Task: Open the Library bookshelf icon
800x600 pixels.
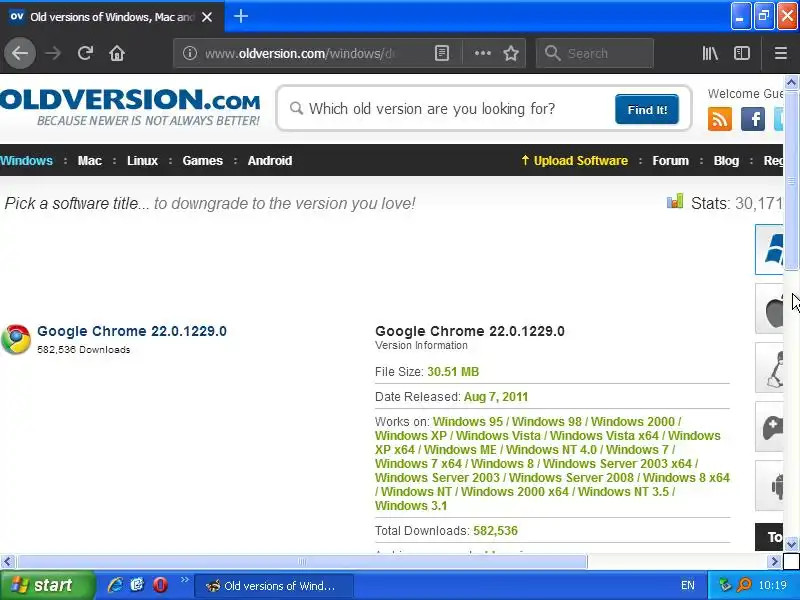Action: (x=710, y=53)
